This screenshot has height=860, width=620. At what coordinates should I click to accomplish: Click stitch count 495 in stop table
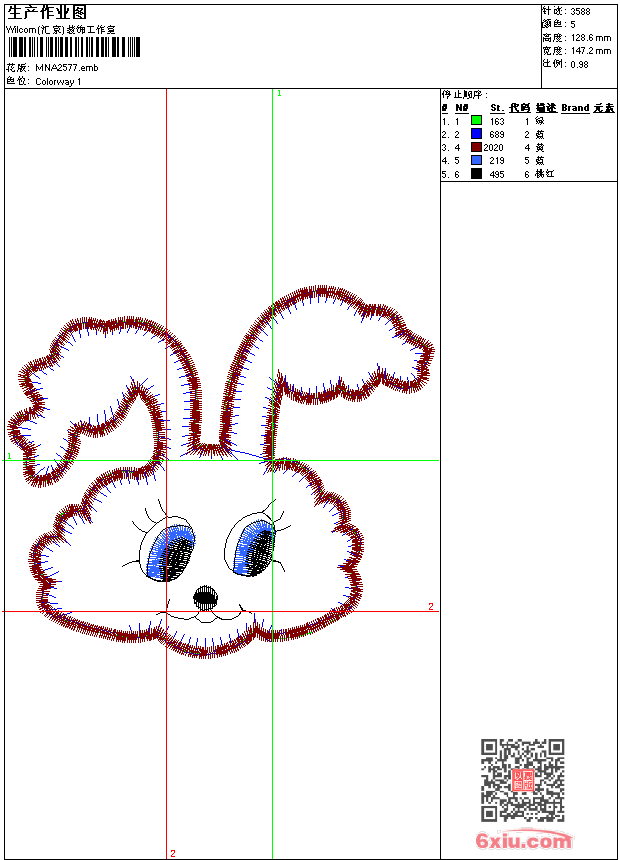[x=497, y=174]
